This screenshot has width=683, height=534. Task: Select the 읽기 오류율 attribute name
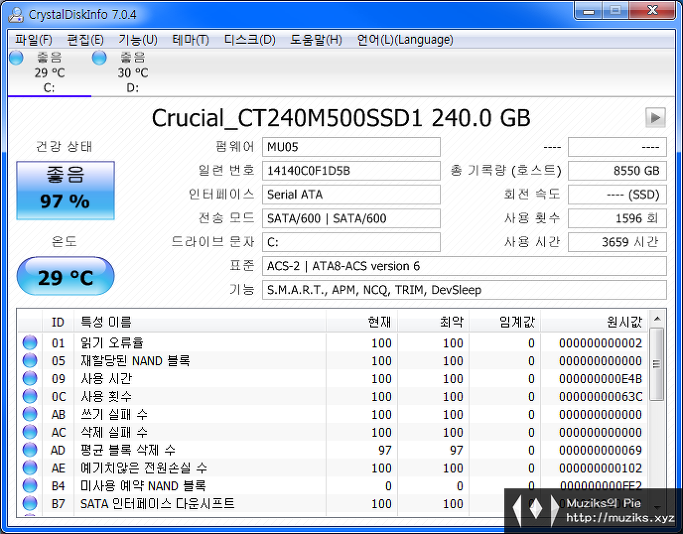(x=112, y=343)
